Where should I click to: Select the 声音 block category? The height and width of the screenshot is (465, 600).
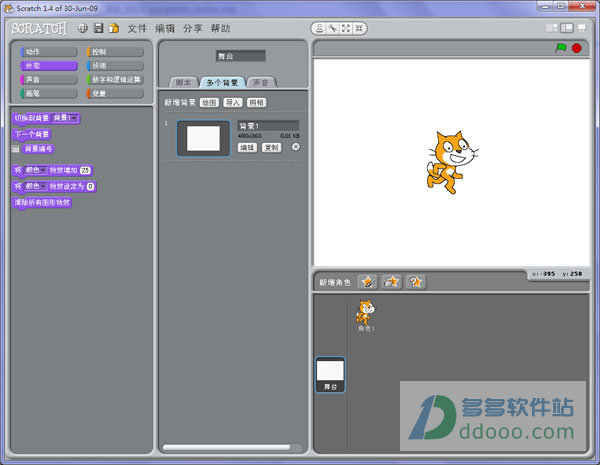click(49, 80)
